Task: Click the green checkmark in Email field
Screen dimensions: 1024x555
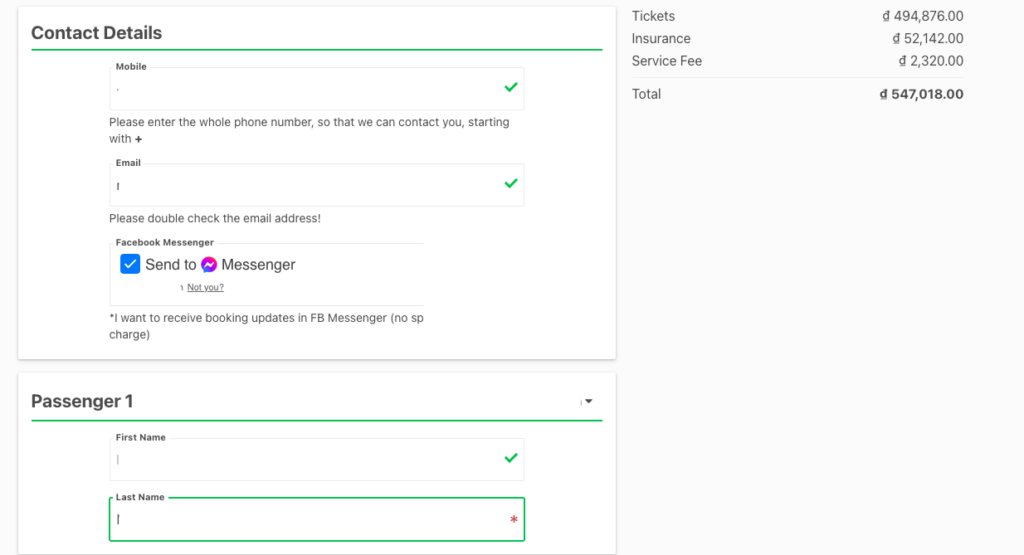Action: (511, 184)
